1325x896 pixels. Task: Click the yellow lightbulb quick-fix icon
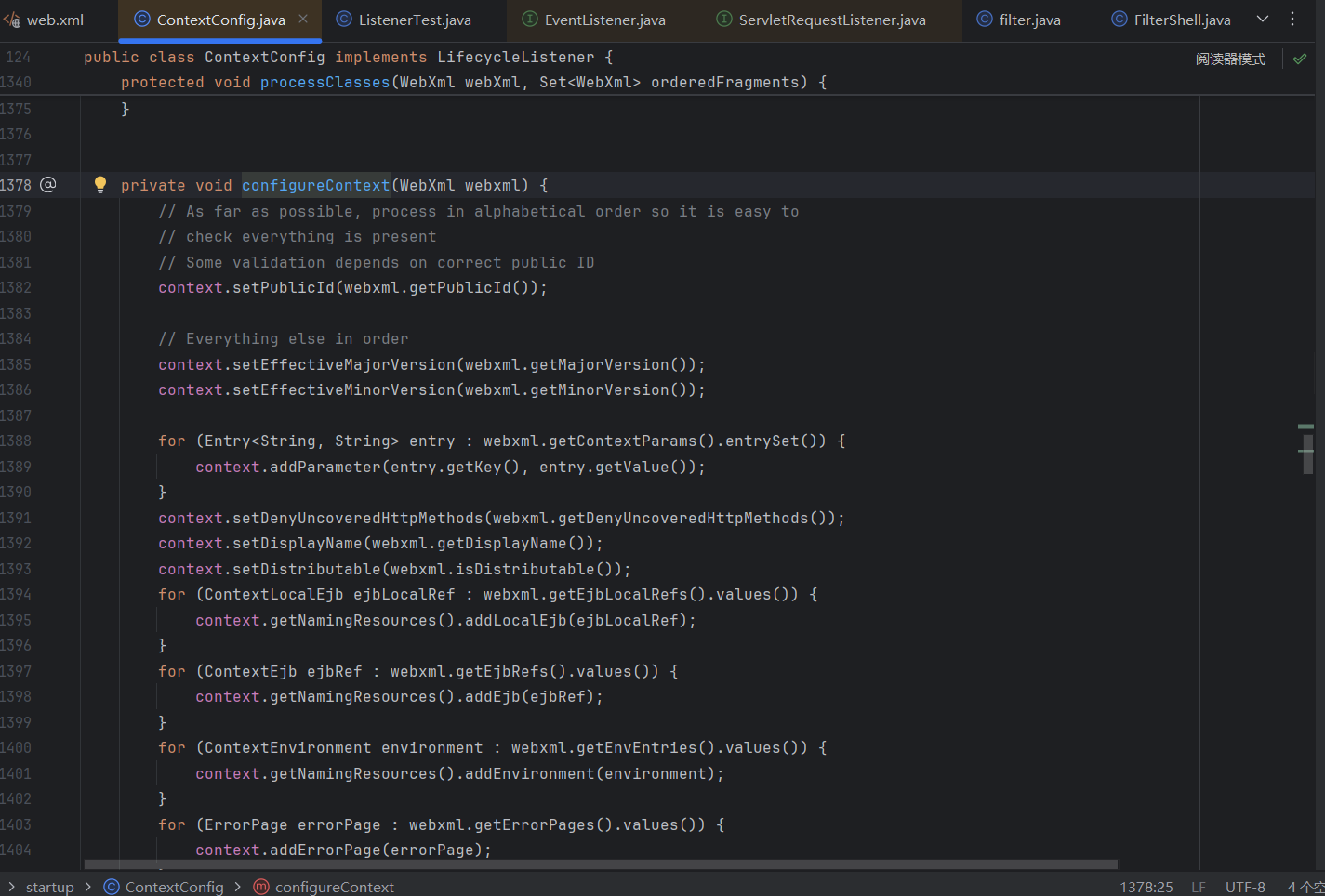pyautogui.click(x=100, y=184)
